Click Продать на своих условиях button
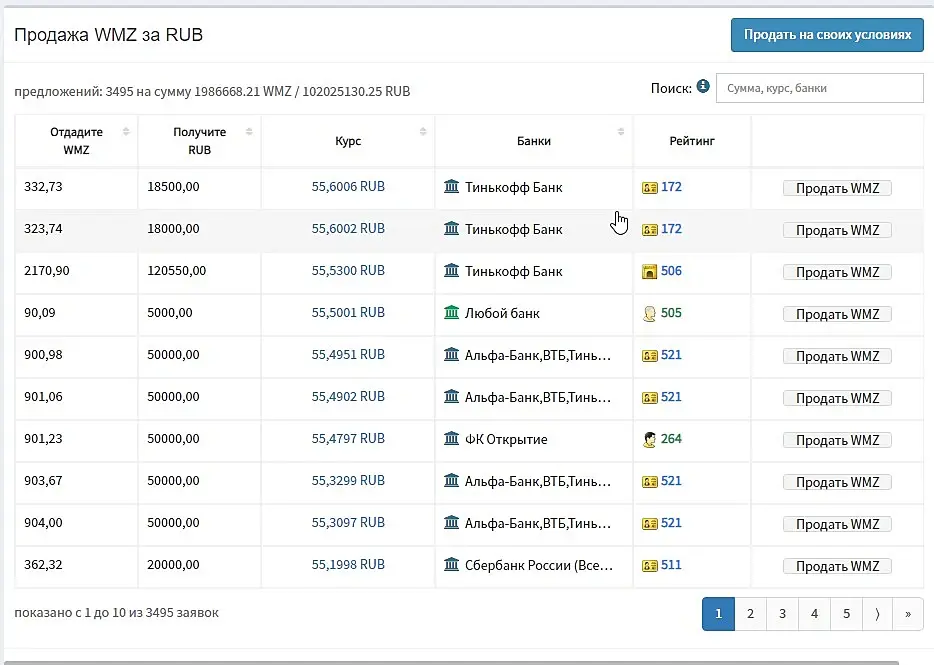 827,35
